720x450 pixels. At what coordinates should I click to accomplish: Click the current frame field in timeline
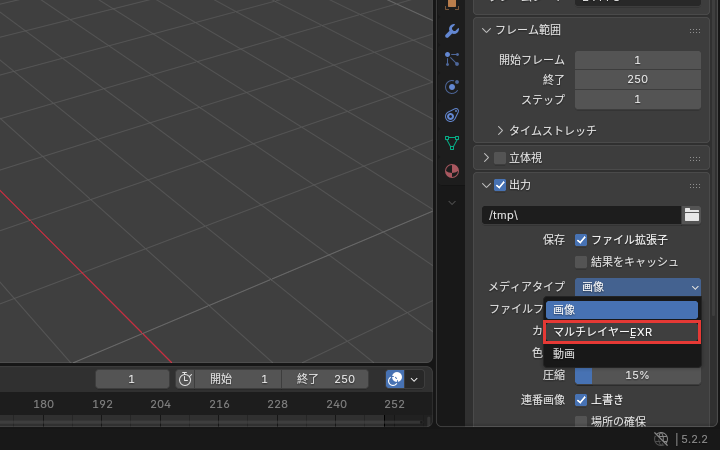tap(132, 379)
